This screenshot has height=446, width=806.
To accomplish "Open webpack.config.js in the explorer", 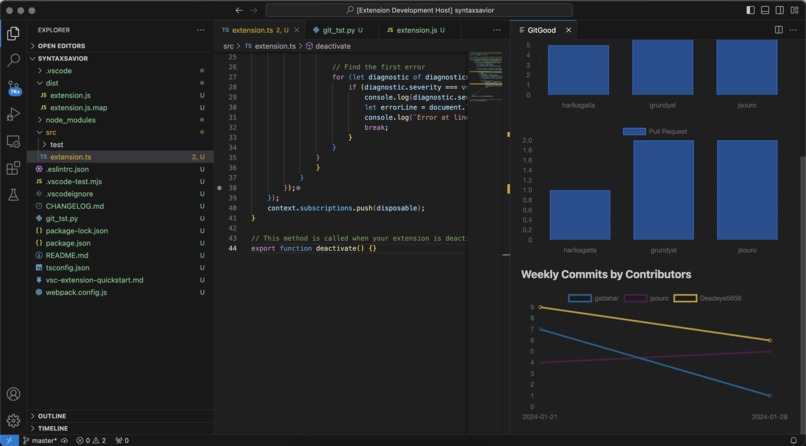I will [x=120, y=292].
